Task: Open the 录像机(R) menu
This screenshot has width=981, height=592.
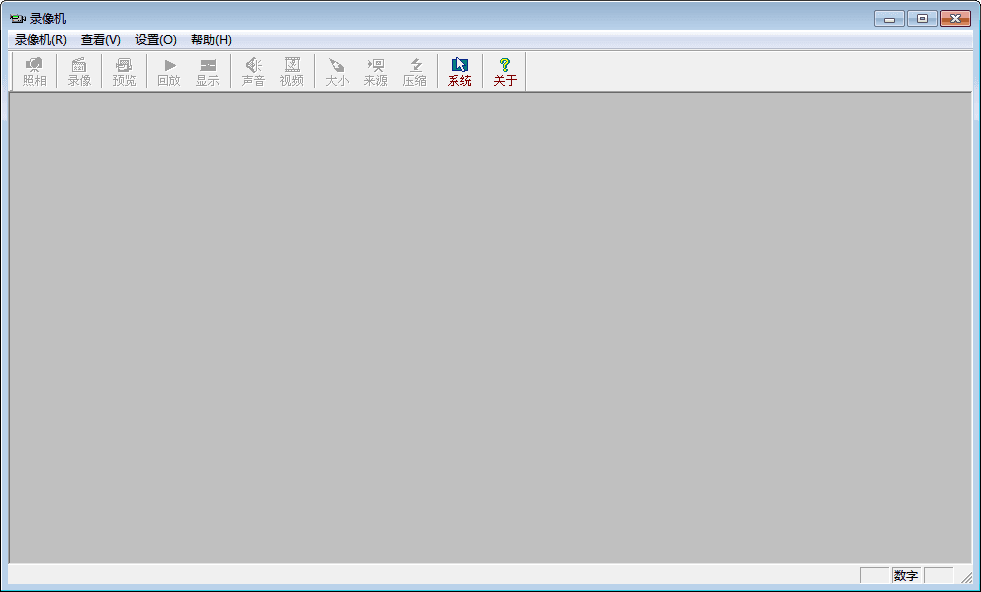Action: 41,40
